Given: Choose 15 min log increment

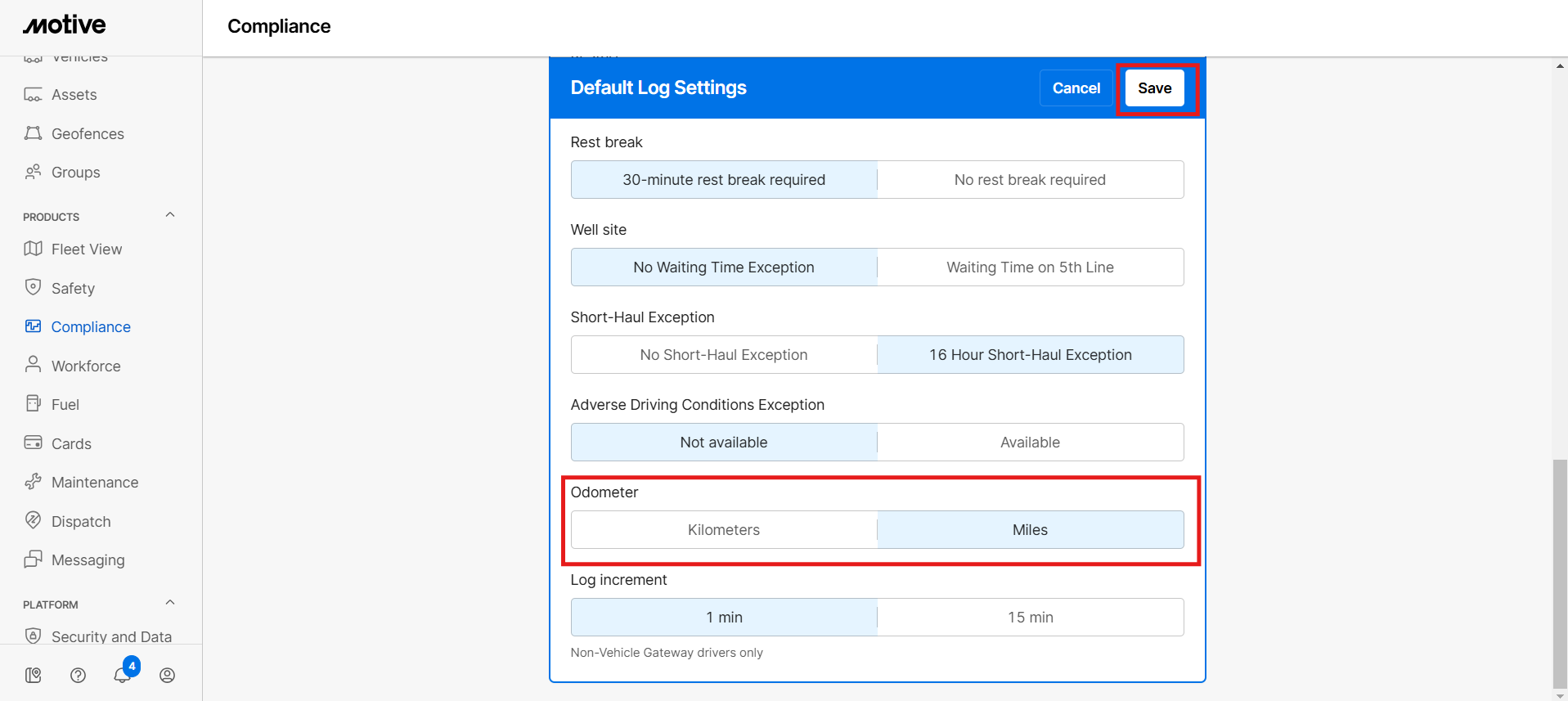Looking at the screenshot, I should [x=1030, y=618].
